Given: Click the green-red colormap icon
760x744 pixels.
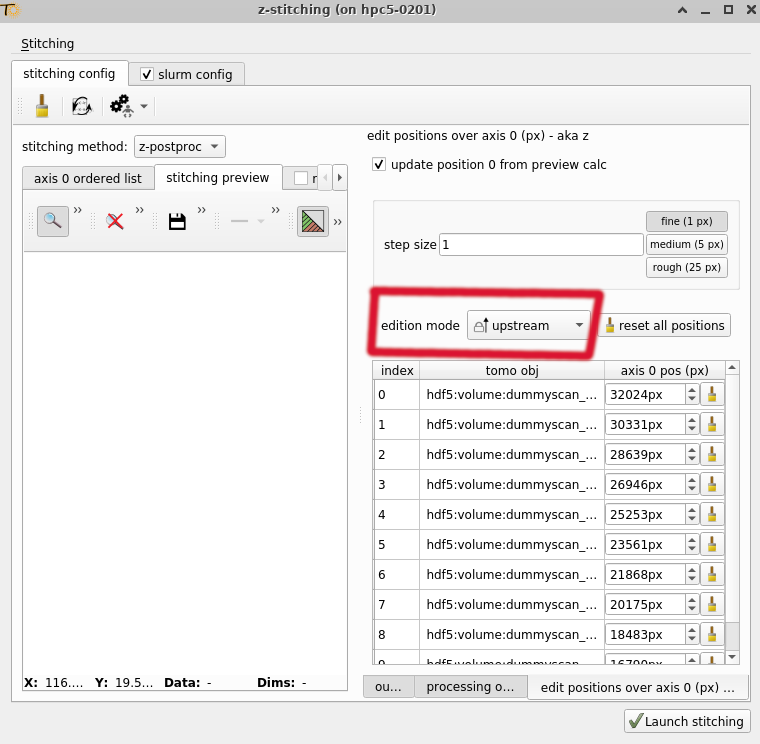Looking at the screenshot, I should pyautogui.click(x=313, y=221).
